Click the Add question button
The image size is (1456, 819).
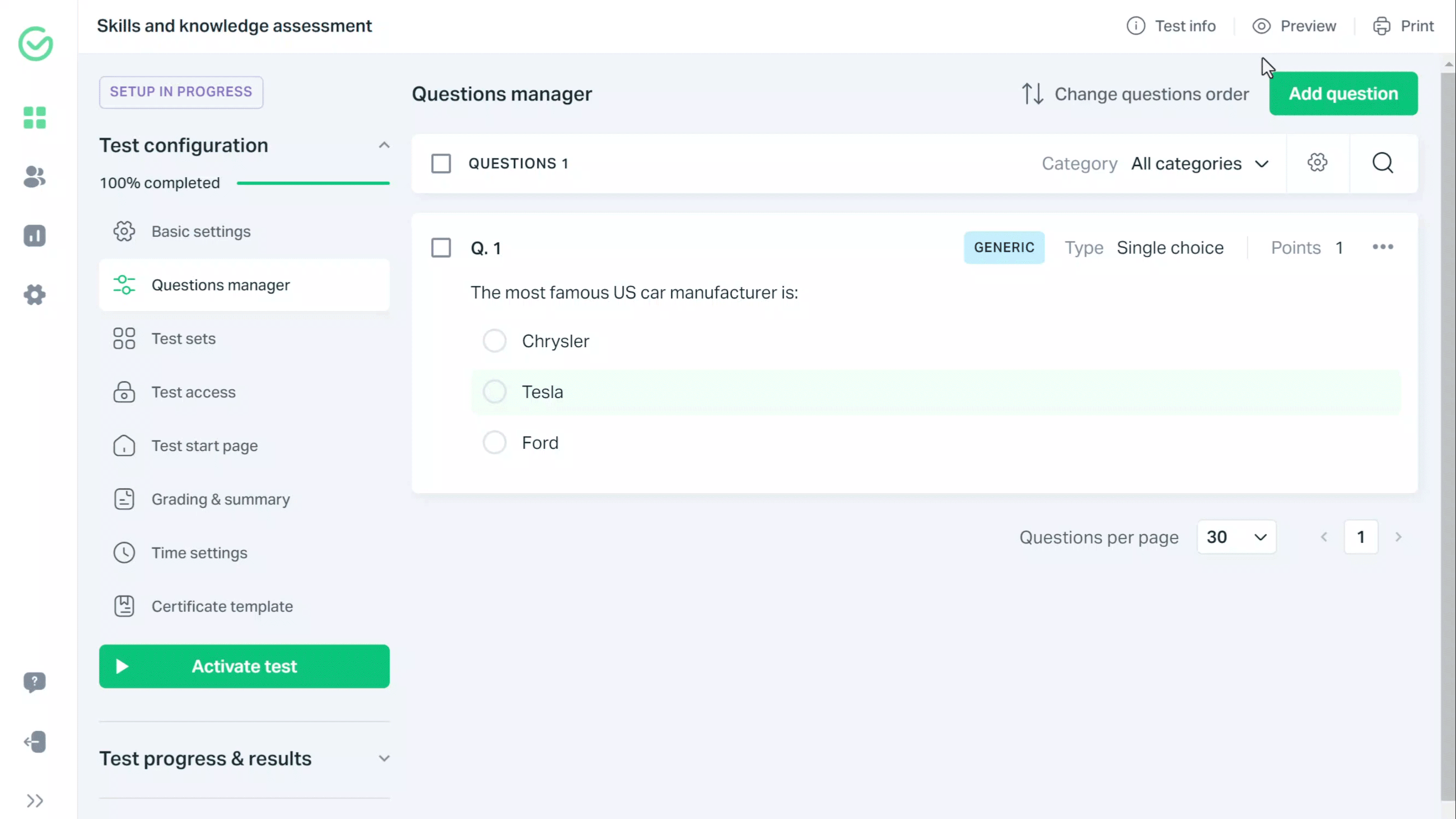[1343, 93]
